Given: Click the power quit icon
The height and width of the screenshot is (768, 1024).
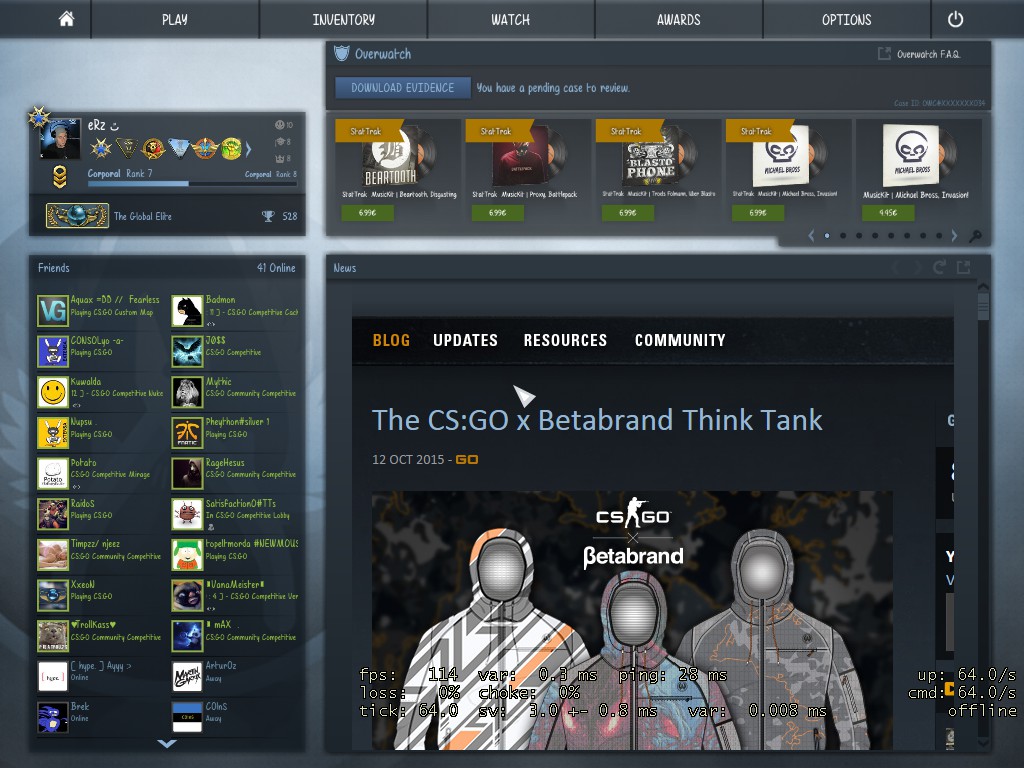Looking at the screenshot, I should 955,19.
